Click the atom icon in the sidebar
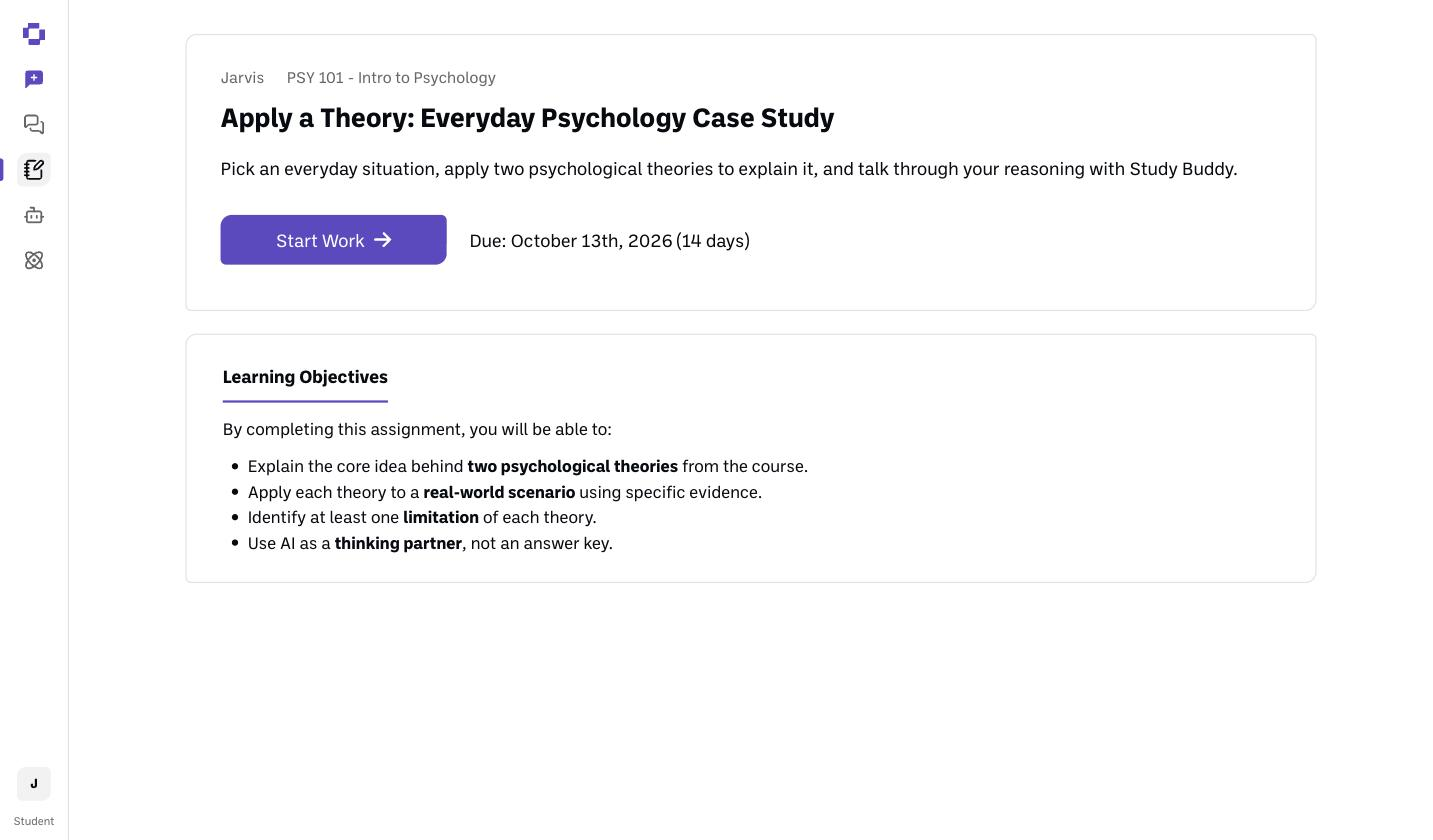The width and height of the screenshot is (1433, 840). (x=34, y=260)
